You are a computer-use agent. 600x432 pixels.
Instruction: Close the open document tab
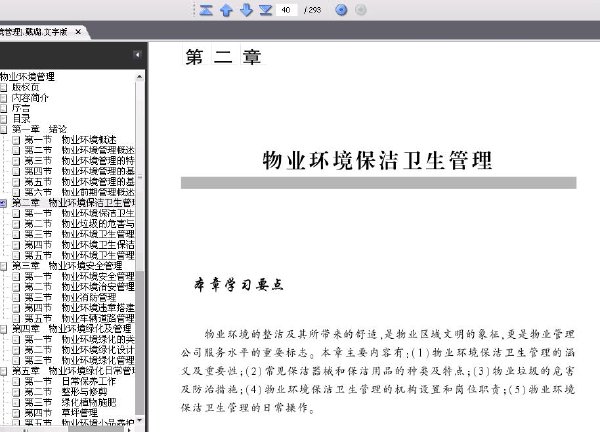pyautogui.click(x=78, y=32)
